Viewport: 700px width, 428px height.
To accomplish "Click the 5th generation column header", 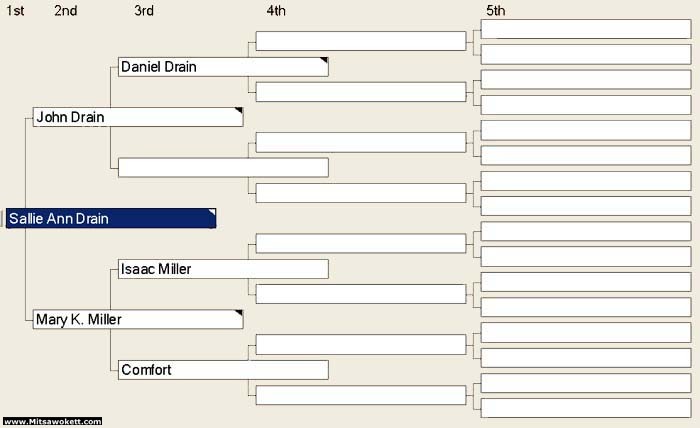I will click(x=496, y=10).
